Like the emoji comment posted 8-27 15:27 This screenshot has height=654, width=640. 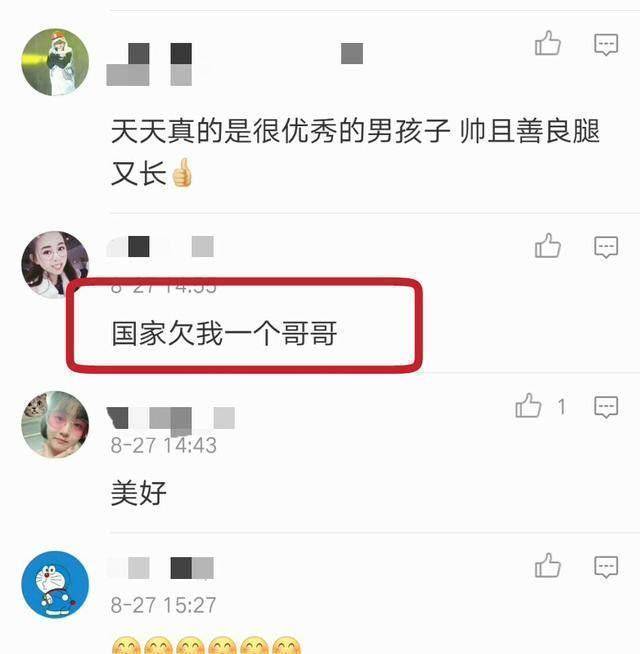(x=547, y=566)
